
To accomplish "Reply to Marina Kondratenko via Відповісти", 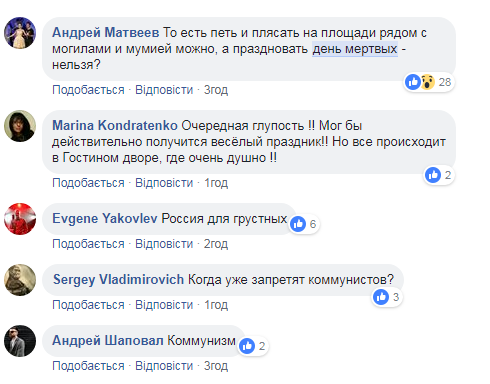I will (164, 183).
